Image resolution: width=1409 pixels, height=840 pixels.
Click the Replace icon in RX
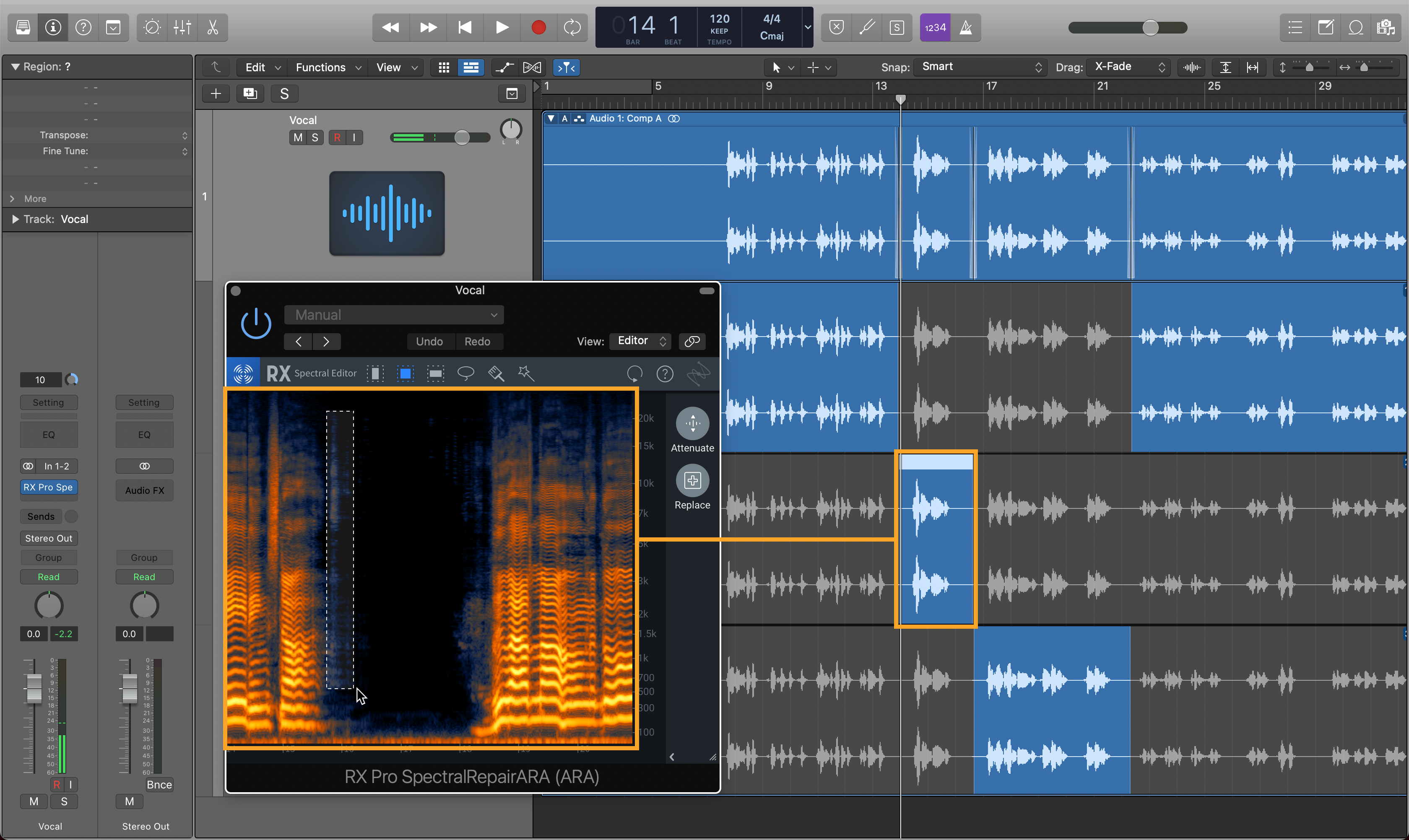click(x=692, y=480)
